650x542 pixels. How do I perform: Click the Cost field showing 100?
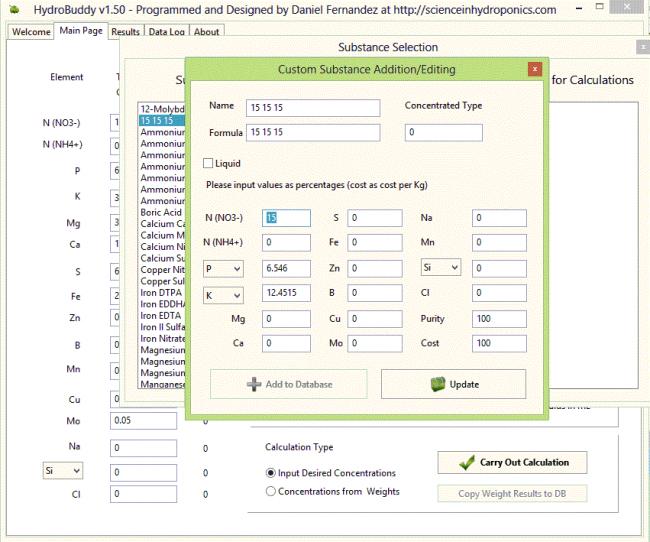click(x=499, y=344)
